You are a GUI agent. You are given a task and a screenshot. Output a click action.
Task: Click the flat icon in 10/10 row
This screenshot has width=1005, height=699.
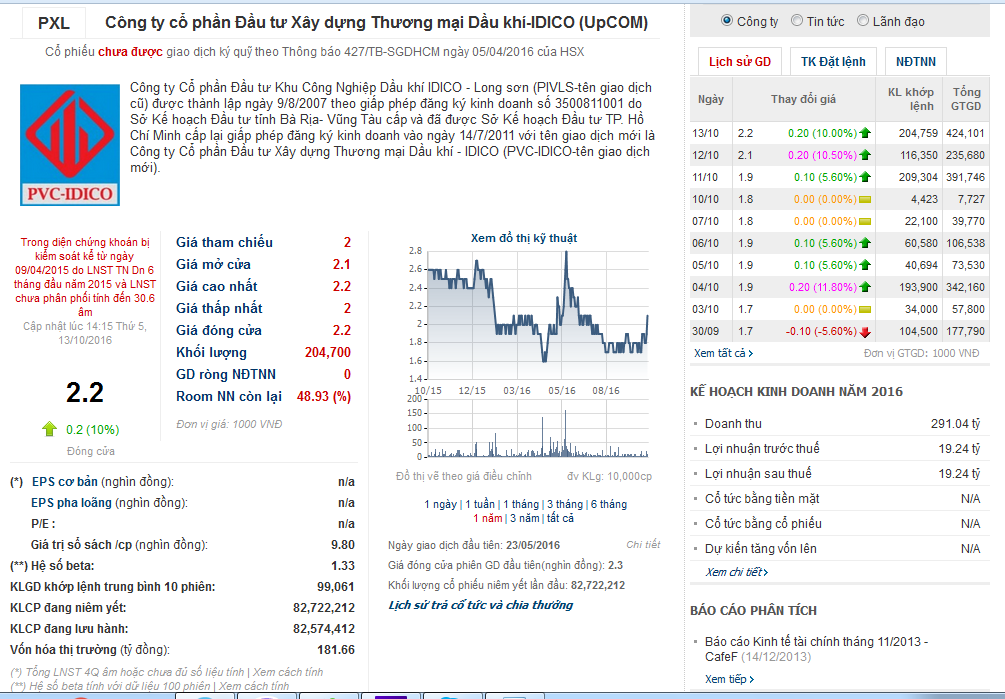click(865, 199)
